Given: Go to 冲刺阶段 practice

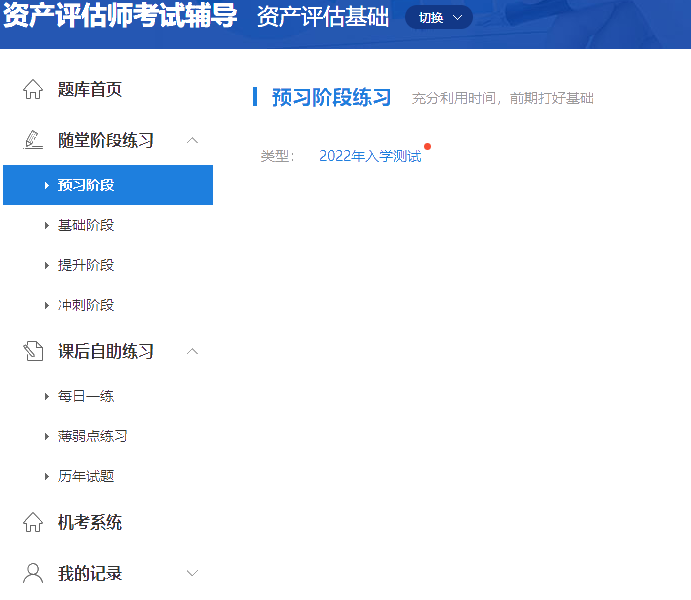Looking at the screenshot, I should coord(86,305).
